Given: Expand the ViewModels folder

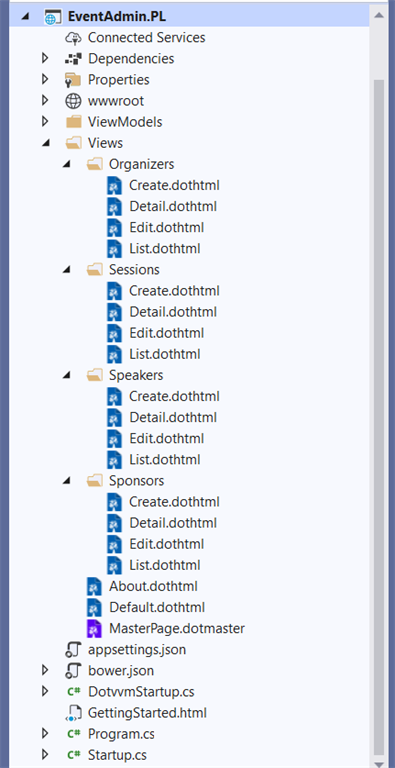Looking at the screenshot, I should coord(46,121).
